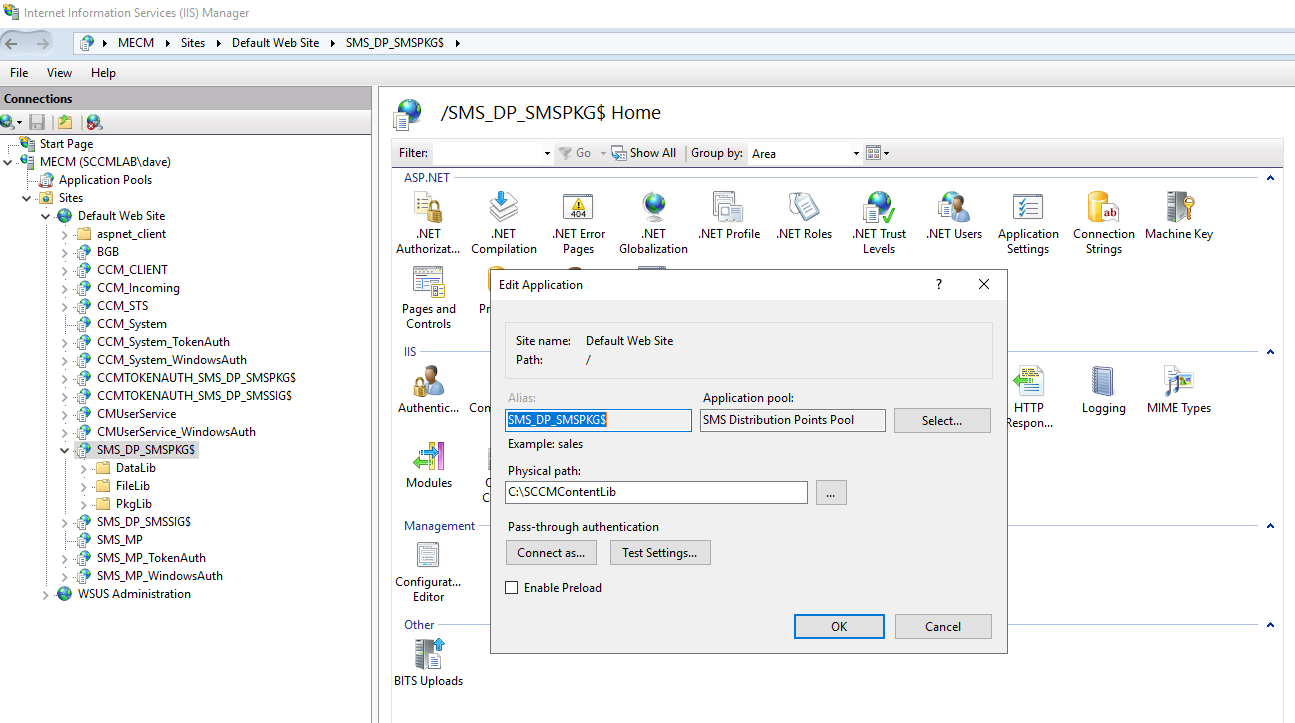Select SMS_DP_SMSSIG$ in the tree
The width and height of the screenshot is (1295, 723).
coord(143,522)
